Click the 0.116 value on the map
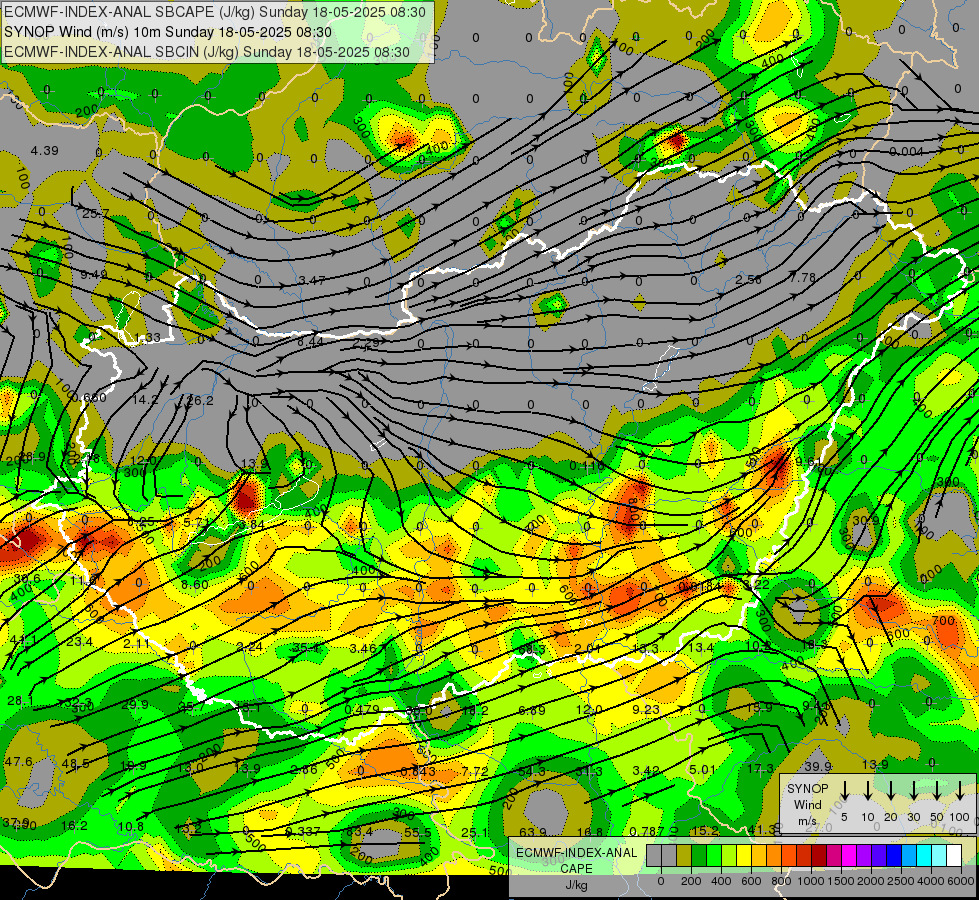Viewport: 979px width, 900px height. coord(587,466)
